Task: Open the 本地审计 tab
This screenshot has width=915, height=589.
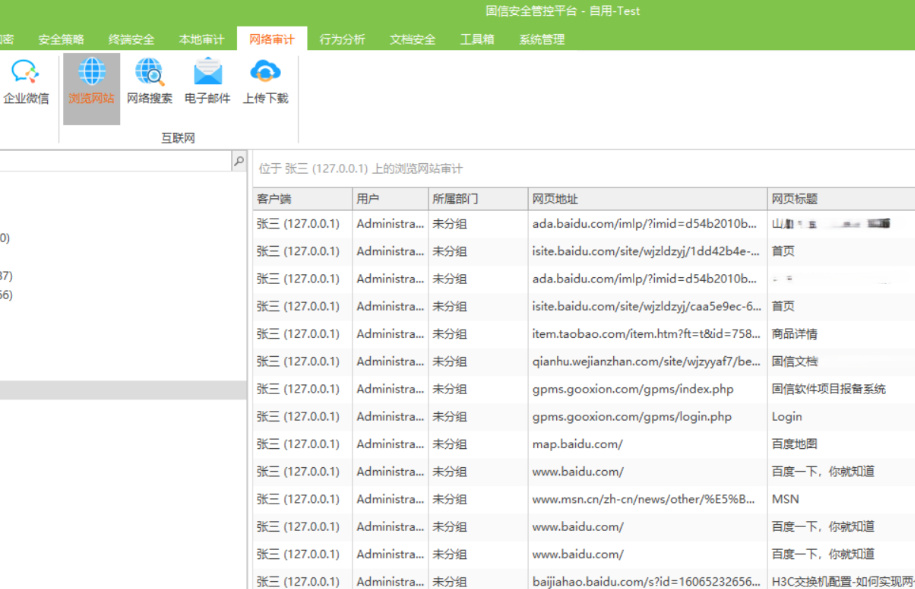Action: [201, 40]
